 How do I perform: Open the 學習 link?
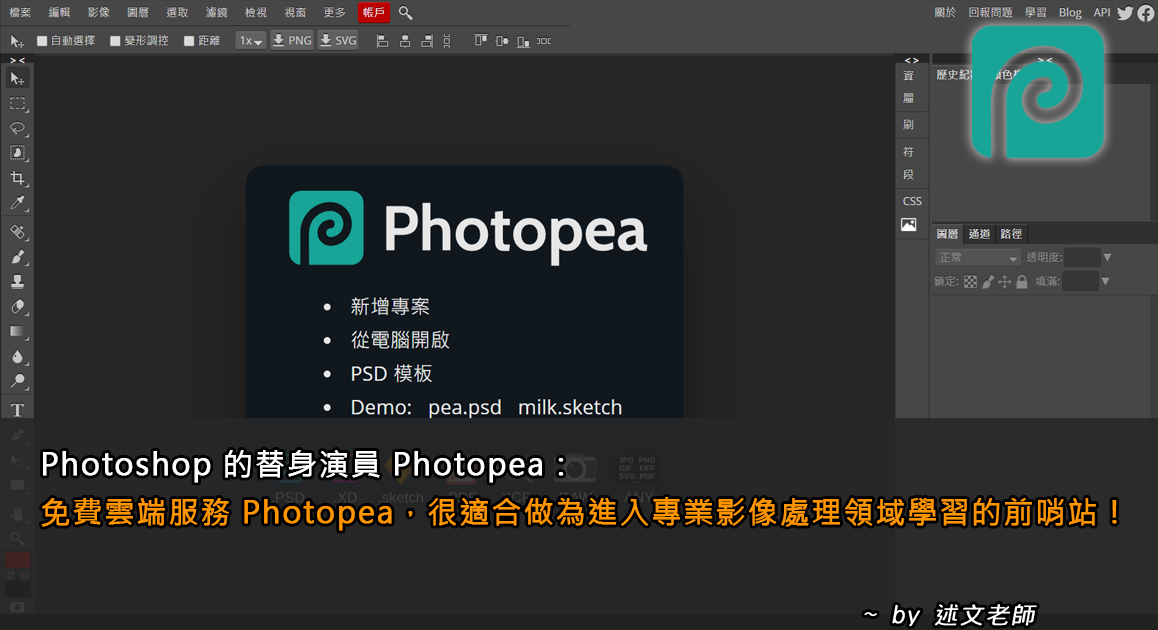tap(1035, 13)
